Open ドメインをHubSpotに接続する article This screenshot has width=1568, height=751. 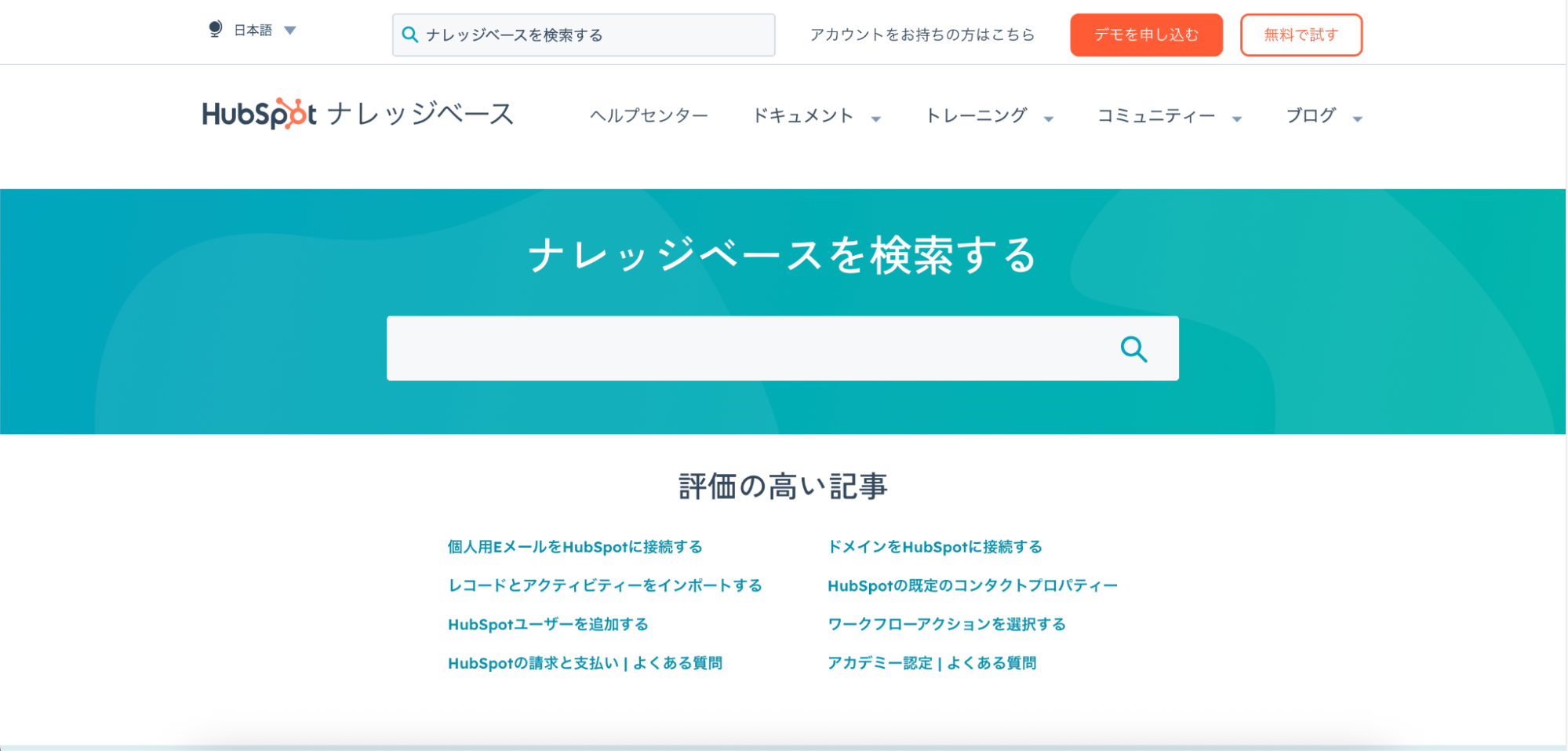coord(935,547)
